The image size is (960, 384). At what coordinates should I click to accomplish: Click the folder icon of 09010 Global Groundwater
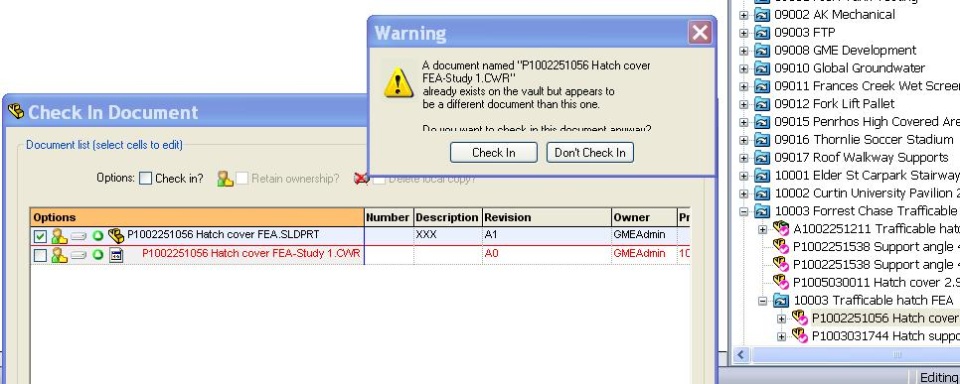coord(762,68)
